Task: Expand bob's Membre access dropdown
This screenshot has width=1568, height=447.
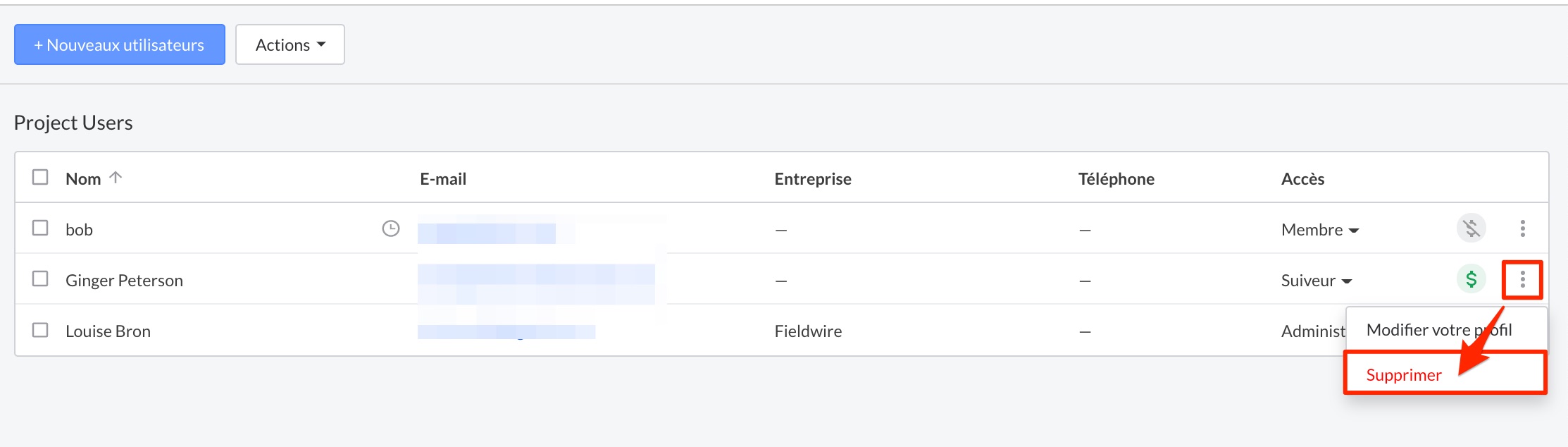Action: (x=1320, y=230)
